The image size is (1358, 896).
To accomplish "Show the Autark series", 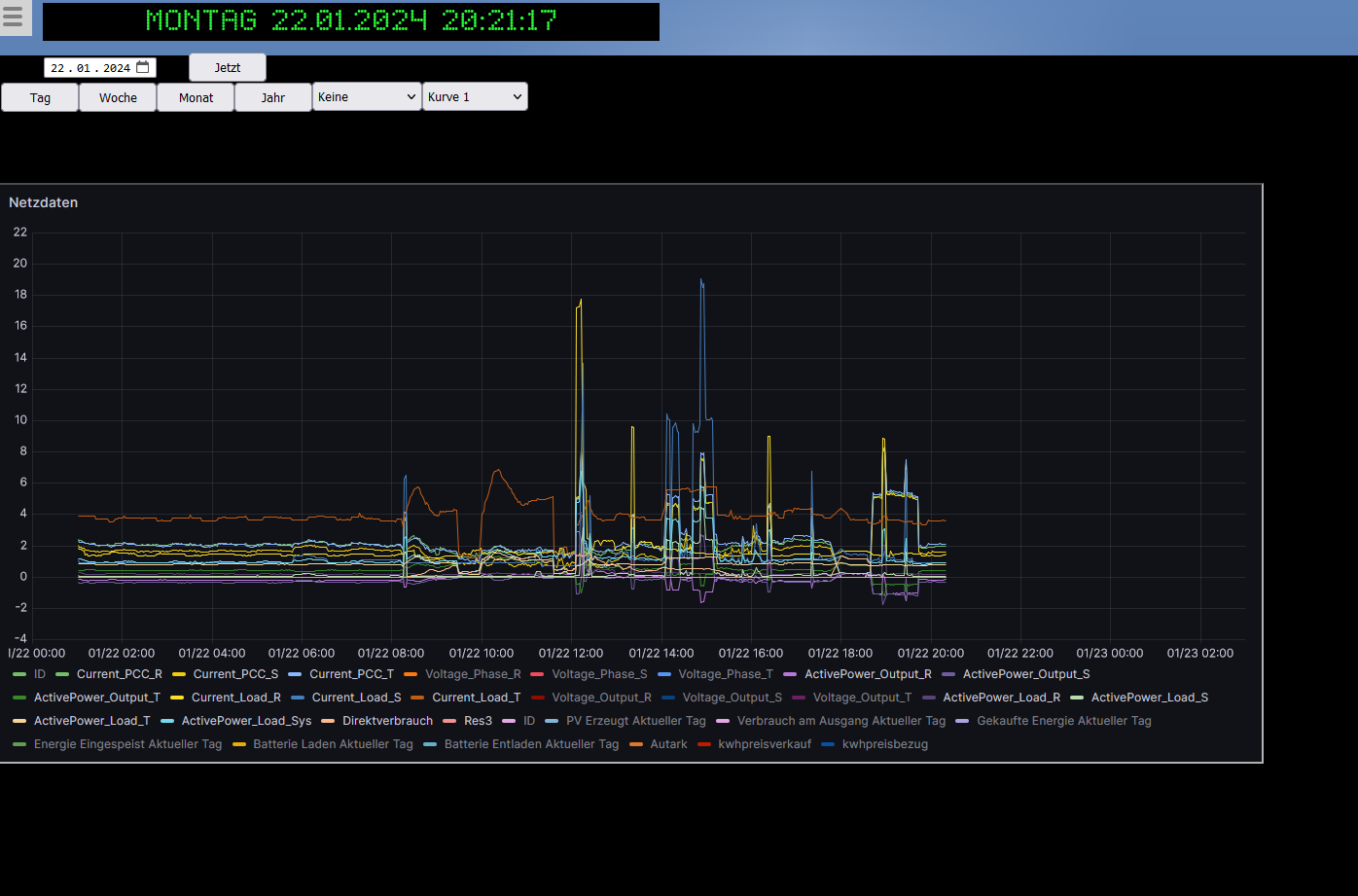I will (668, 744).
